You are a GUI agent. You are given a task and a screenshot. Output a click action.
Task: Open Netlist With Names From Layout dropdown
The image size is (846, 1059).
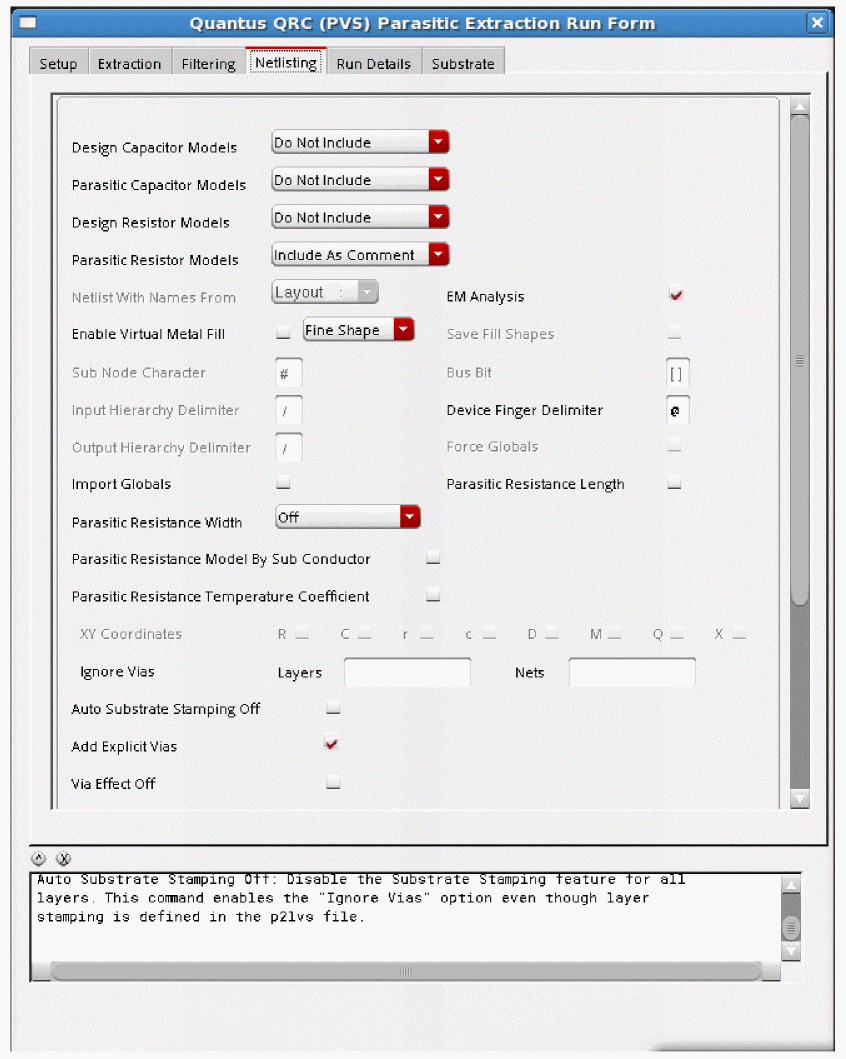coord(325,292)
